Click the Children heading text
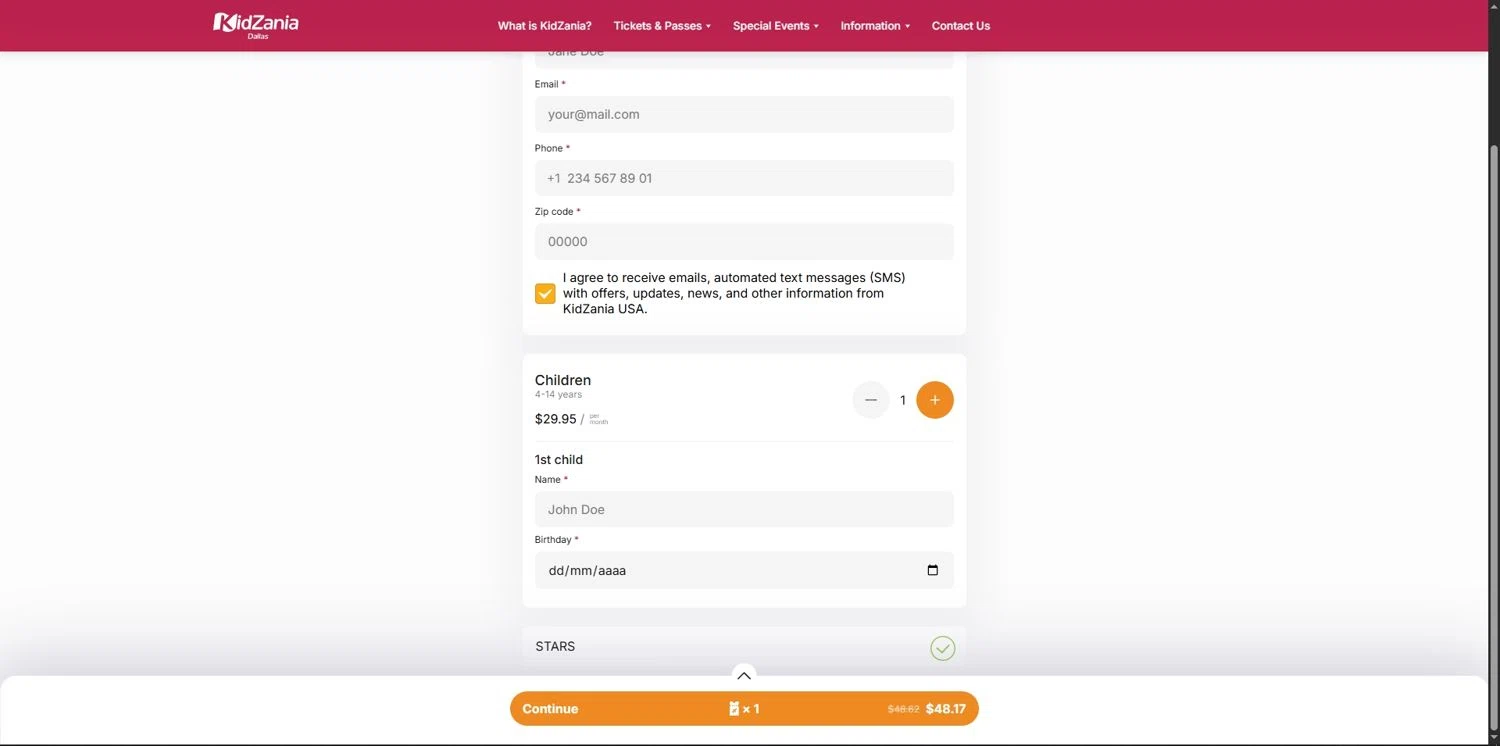 pyautogui.click(x=563, y=380)
